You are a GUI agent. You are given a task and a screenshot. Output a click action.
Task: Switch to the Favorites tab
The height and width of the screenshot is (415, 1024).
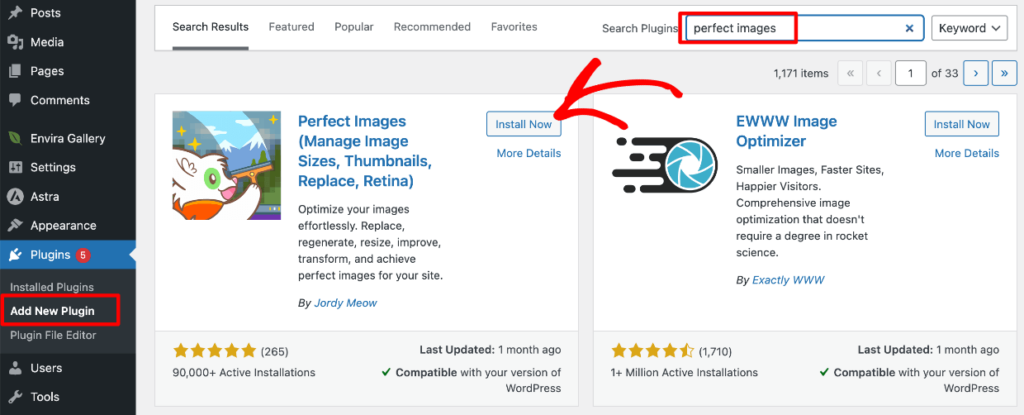[514, 27]
